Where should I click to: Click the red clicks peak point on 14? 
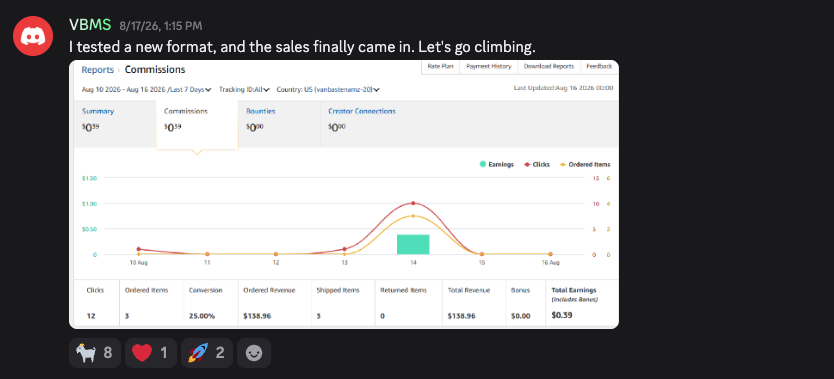pyautogui.click(x=413, y=203)
